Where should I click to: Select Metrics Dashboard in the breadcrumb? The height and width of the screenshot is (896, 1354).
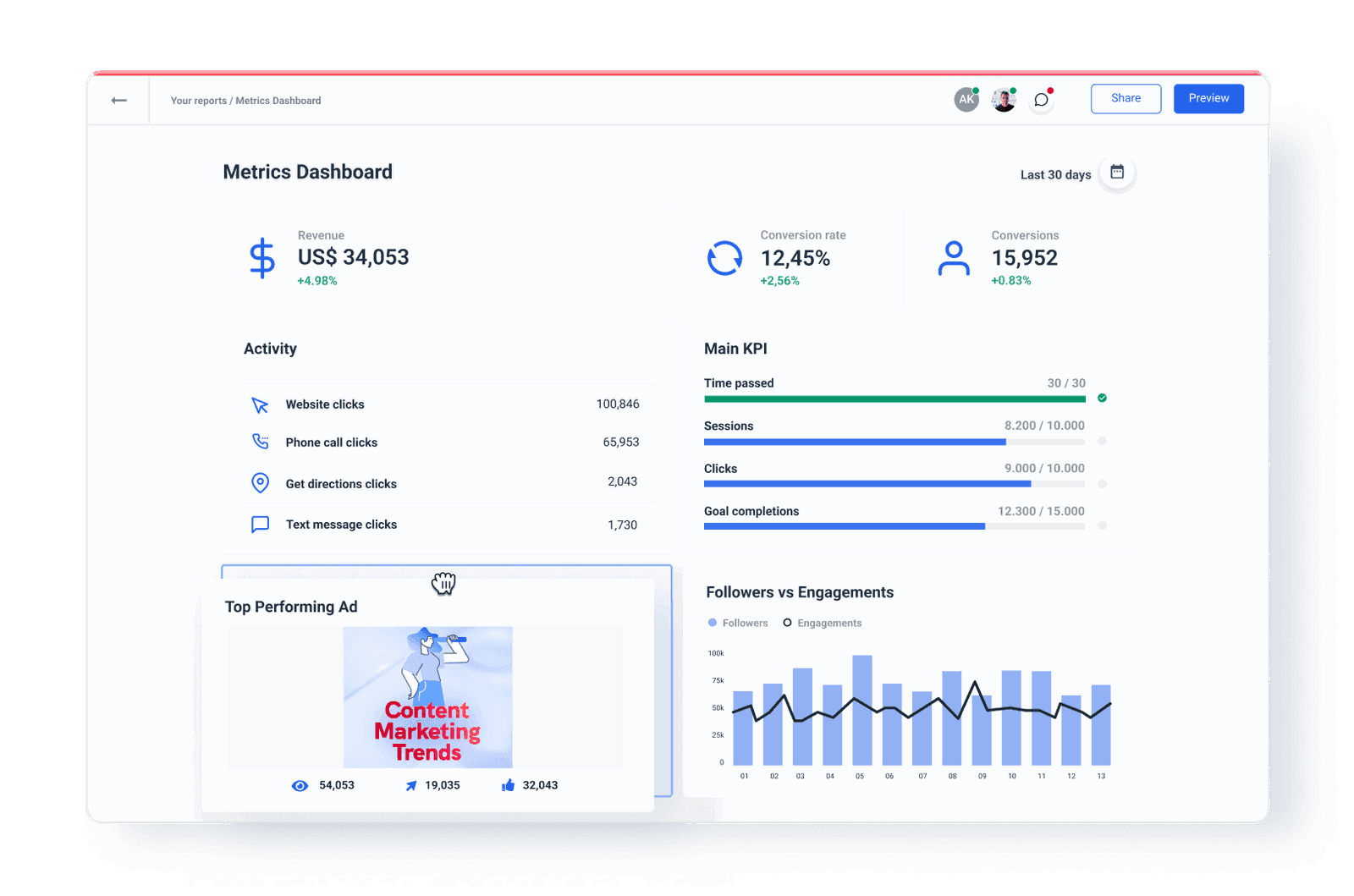coord(278,100)
